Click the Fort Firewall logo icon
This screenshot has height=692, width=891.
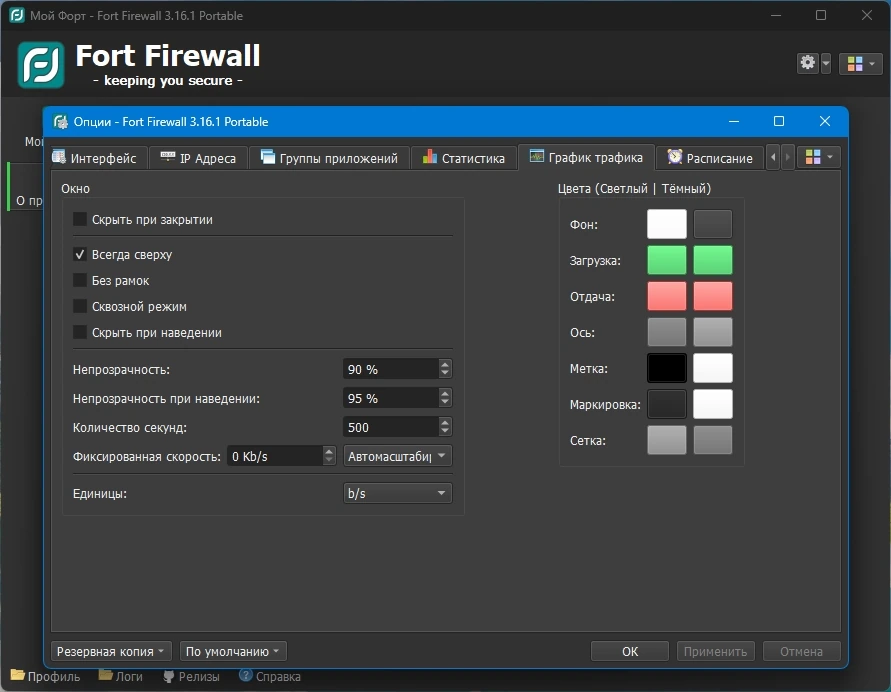[x=40, y=65]
